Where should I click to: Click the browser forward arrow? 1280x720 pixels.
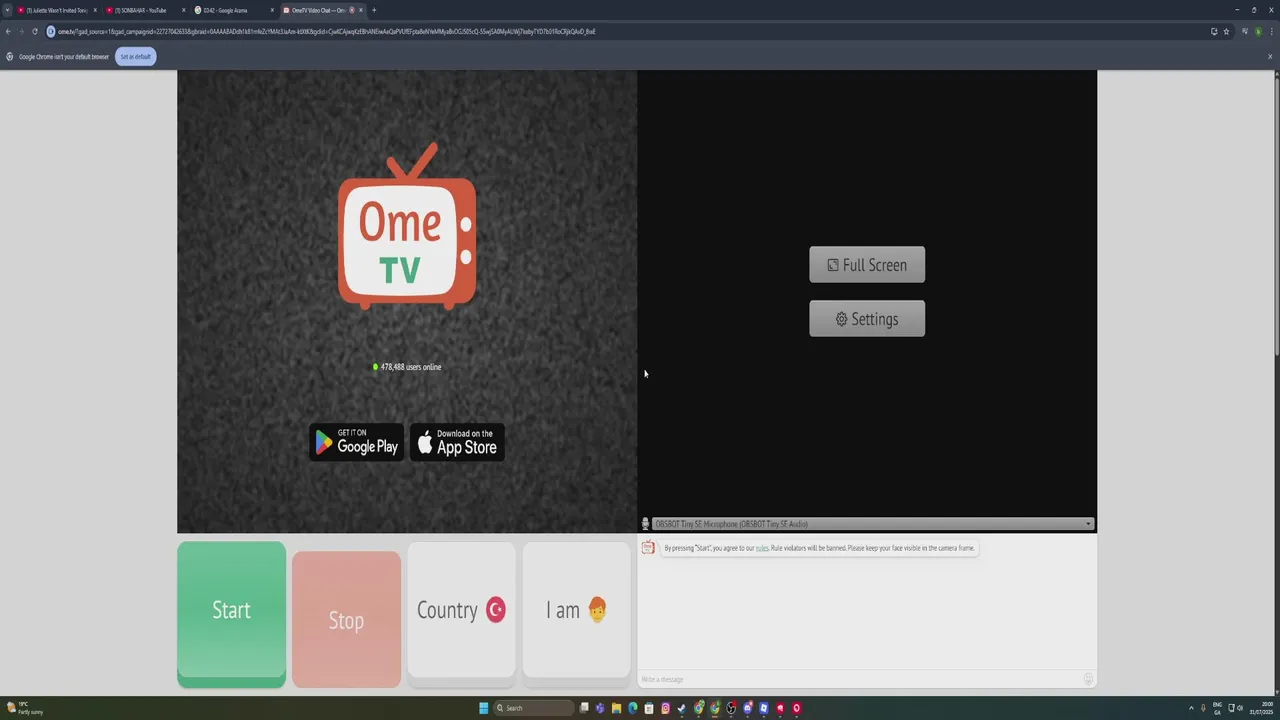(x=21, y=31)
